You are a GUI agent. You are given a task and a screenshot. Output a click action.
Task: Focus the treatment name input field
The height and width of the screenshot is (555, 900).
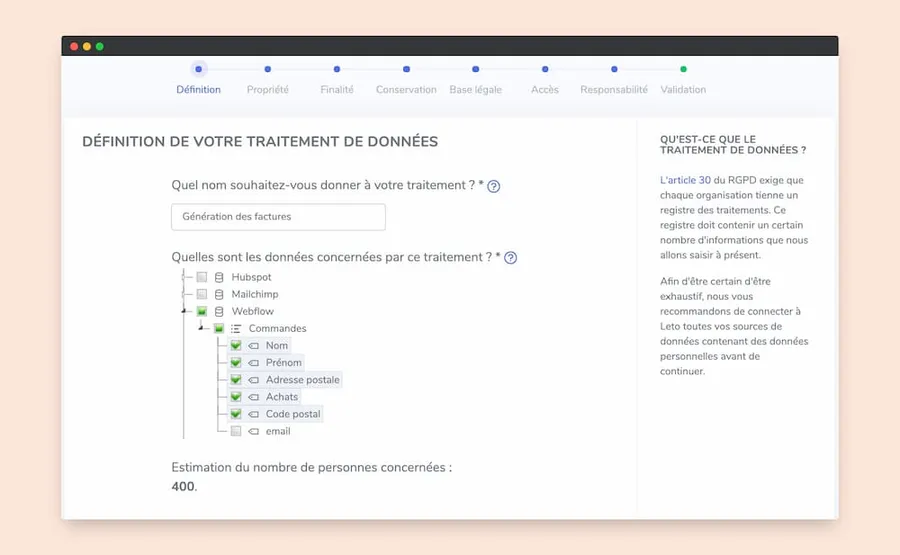pos(278,217)
